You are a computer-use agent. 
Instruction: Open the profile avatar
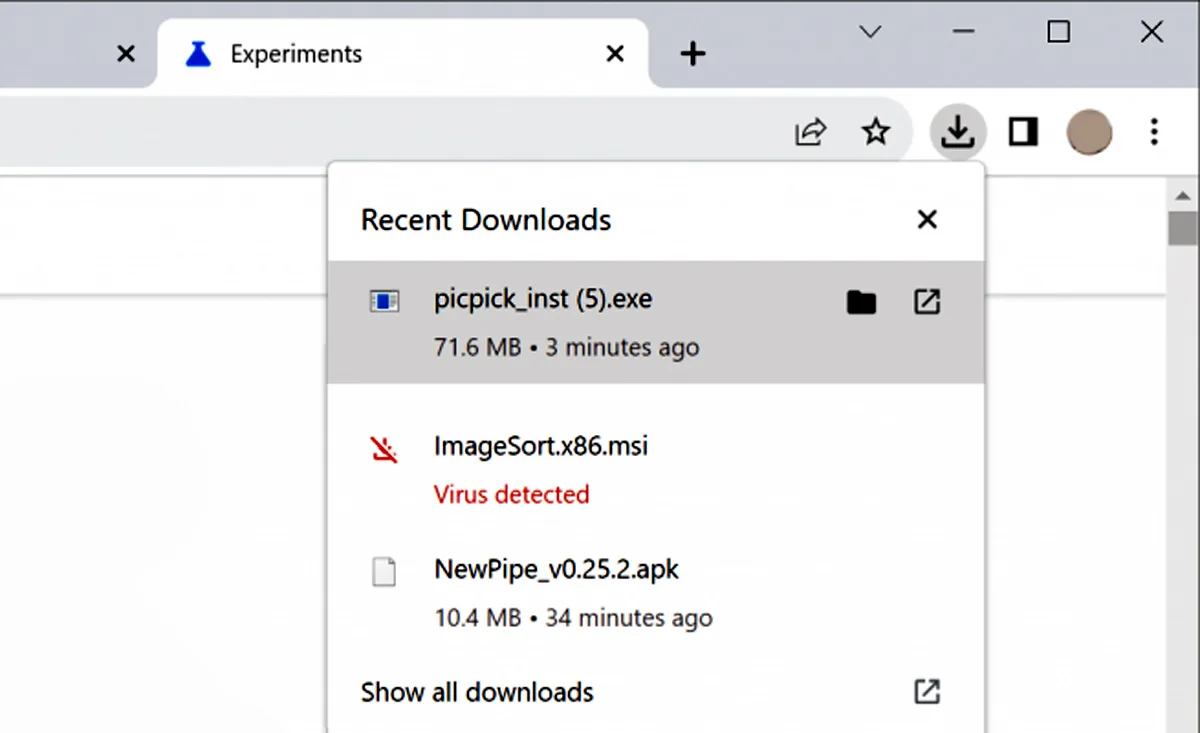[1089, 131]
